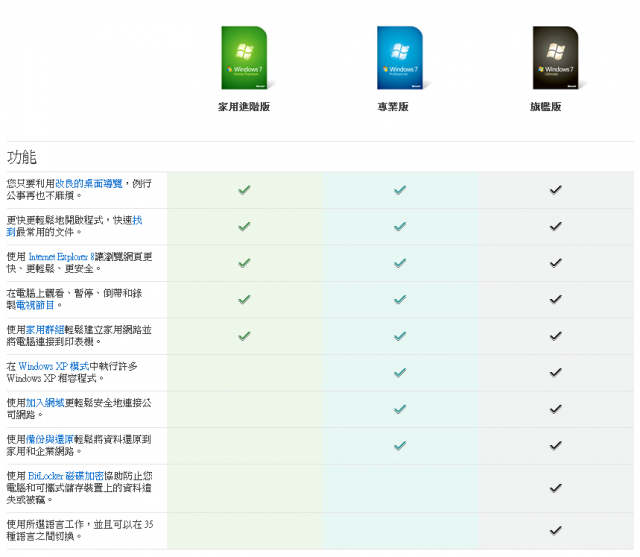Click home premium checkmark in Internet Explorer 8 row
Viewport: 640px width, 557px height.
(244, 263)
